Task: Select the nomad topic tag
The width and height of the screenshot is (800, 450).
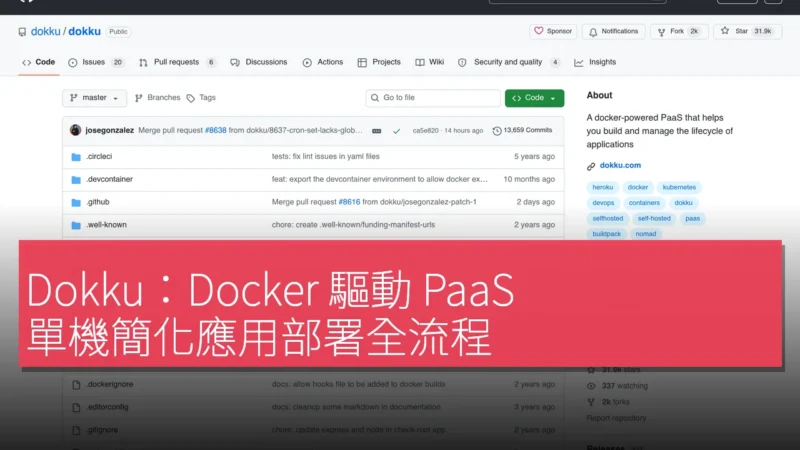Action: tap(645, 234)
